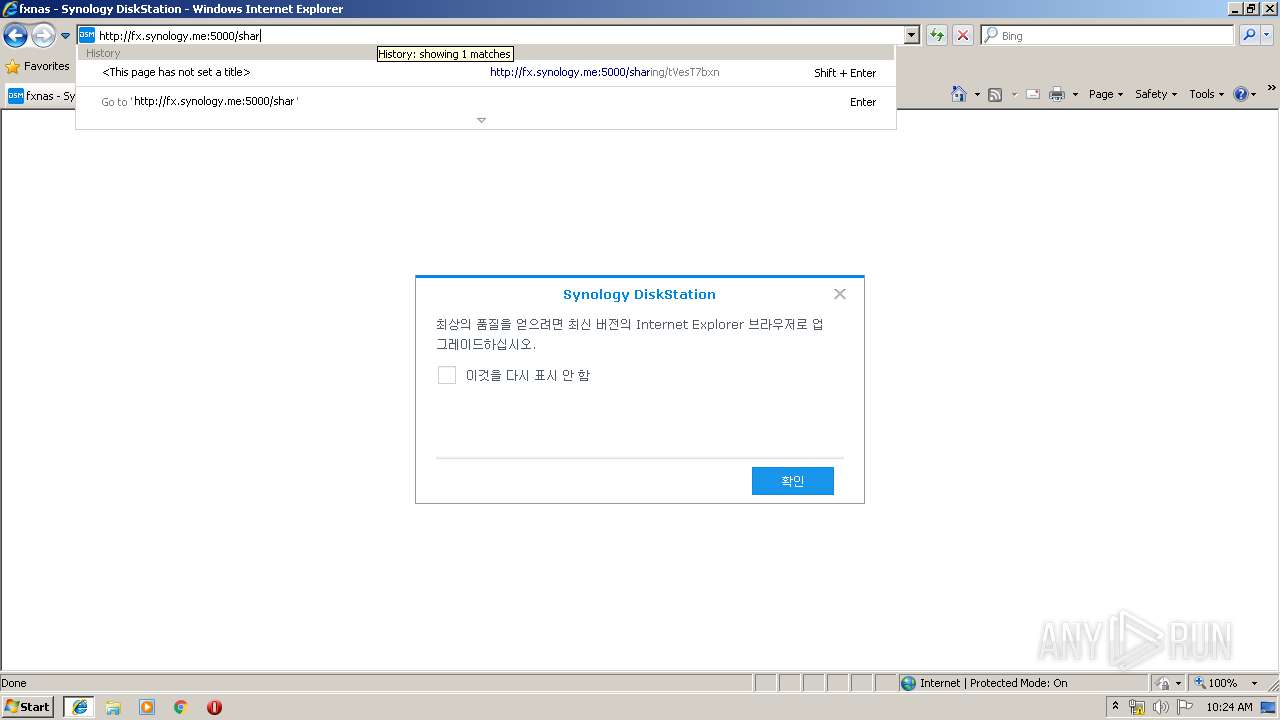The height and width of the screenshot is (720, 1280).
Task: Open the Windows Start button
Action: [27, 706]
